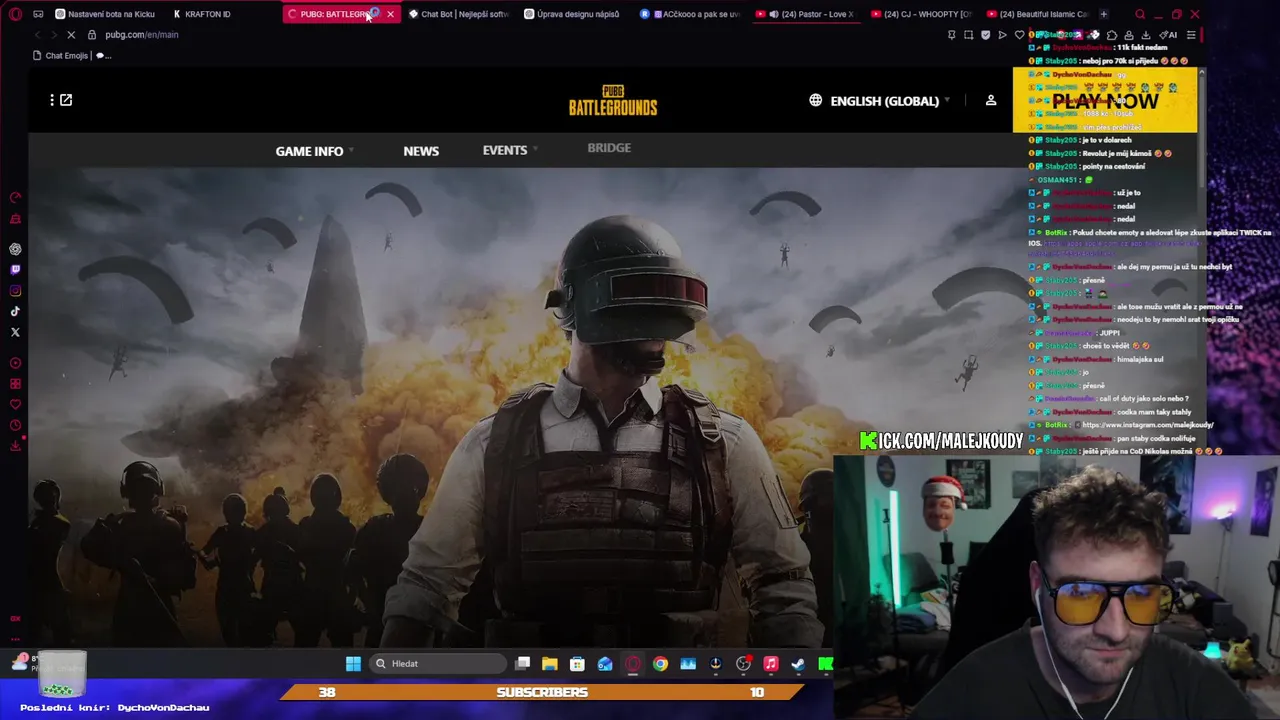Open the extensions cube icon
The width and height of the screenshot is (1280, 720).
point(1111,35)
